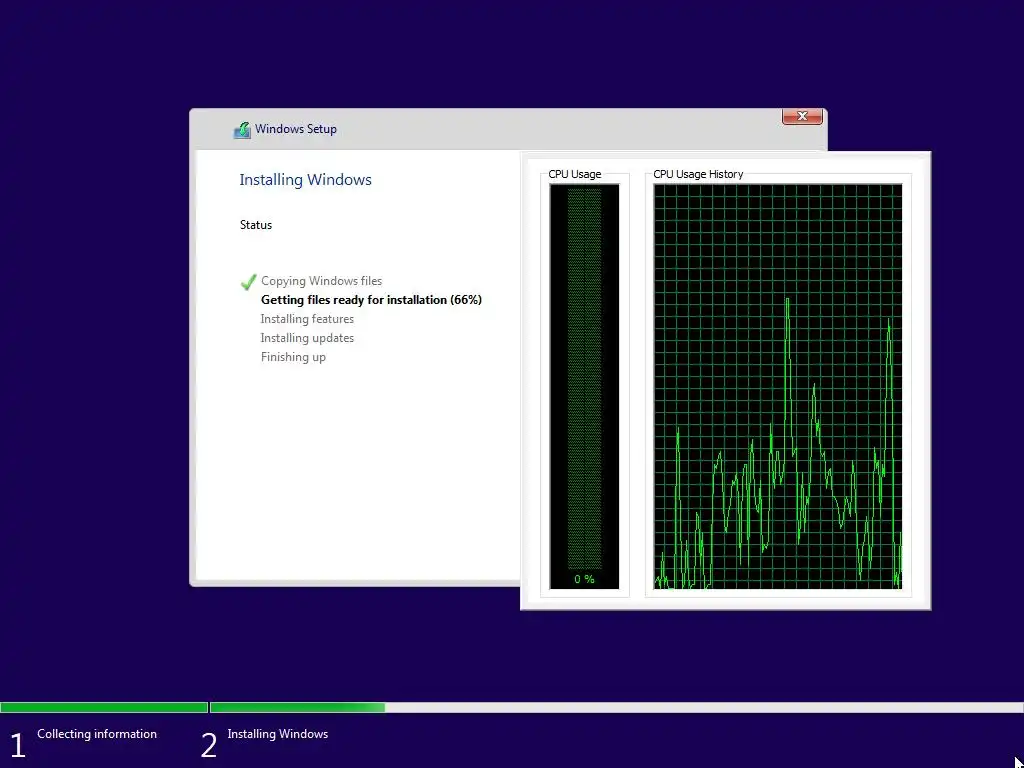Click the 'CPU Usage History' group label
The image size is (1024, 768).
click(x=698, y=174)
